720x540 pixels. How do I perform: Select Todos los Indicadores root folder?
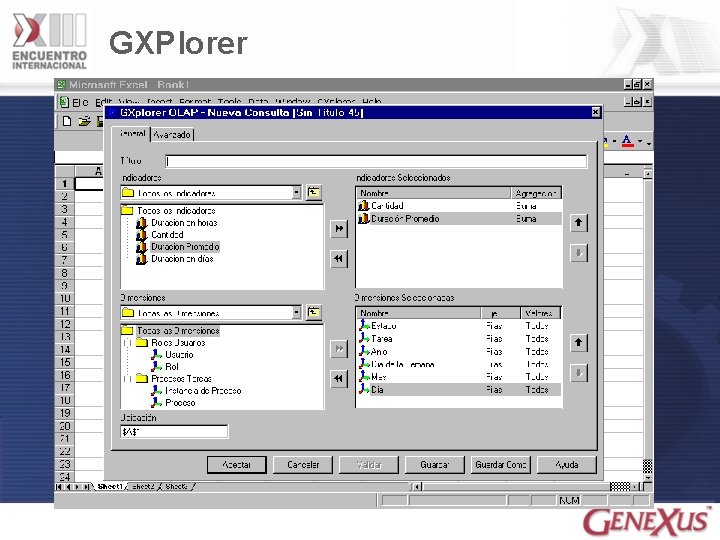click(176, 211)
